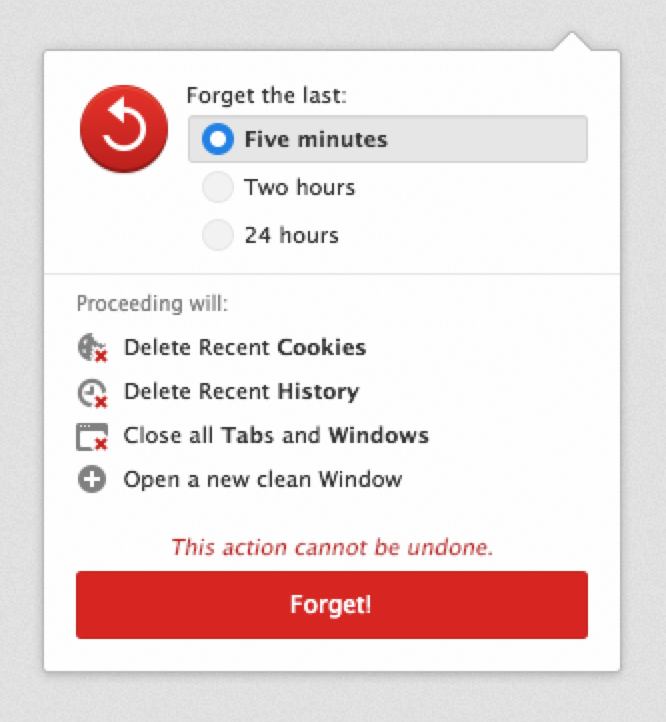The width and height of the screenshot is (666, 722).
Task: Click the Delete Recent Cookies text
Action: [x=245, y=347]
